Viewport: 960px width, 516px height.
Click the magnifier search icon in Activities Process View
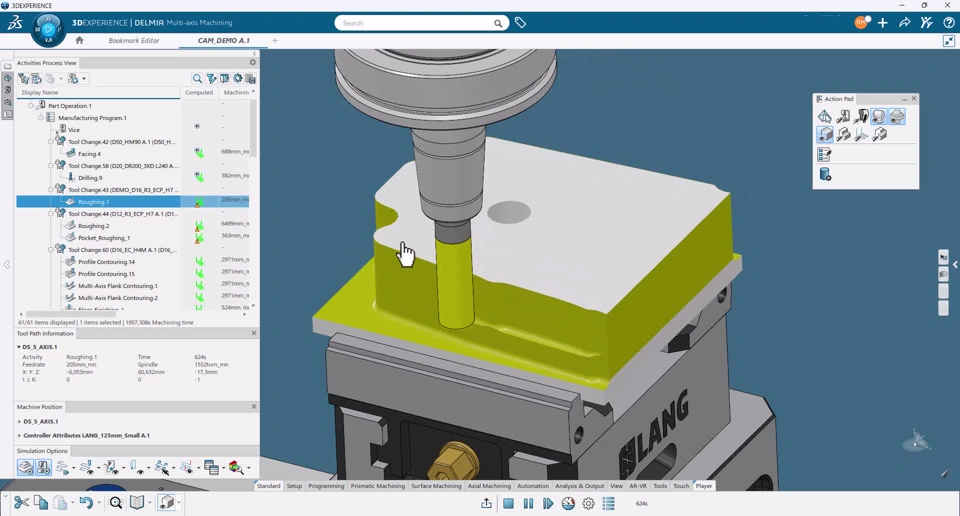pos(197,78)
